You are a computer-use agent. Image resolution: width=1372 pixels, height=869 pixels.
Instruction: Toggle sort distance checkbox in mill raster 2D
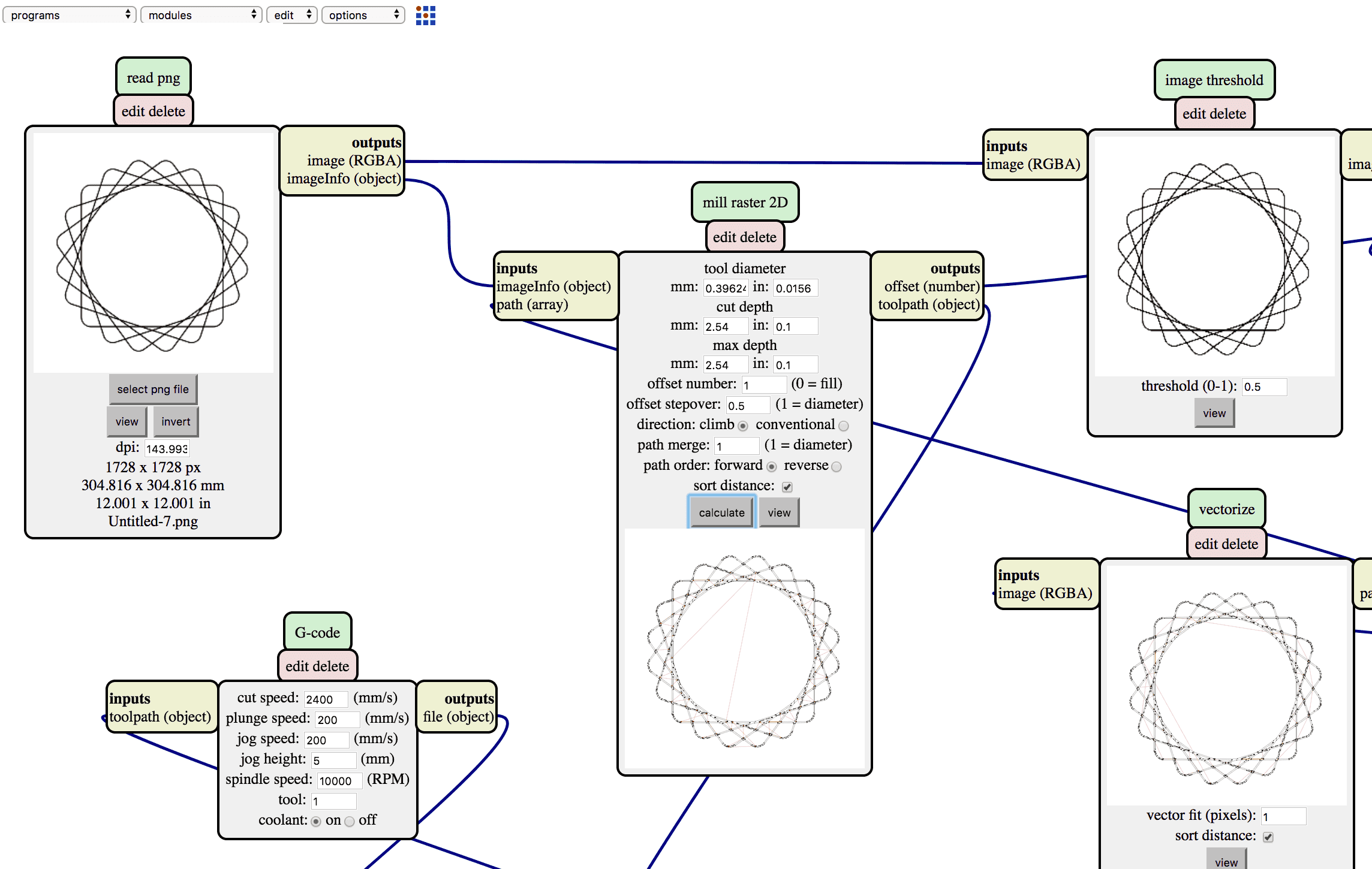pyautogui.click(x=787, y=487)
